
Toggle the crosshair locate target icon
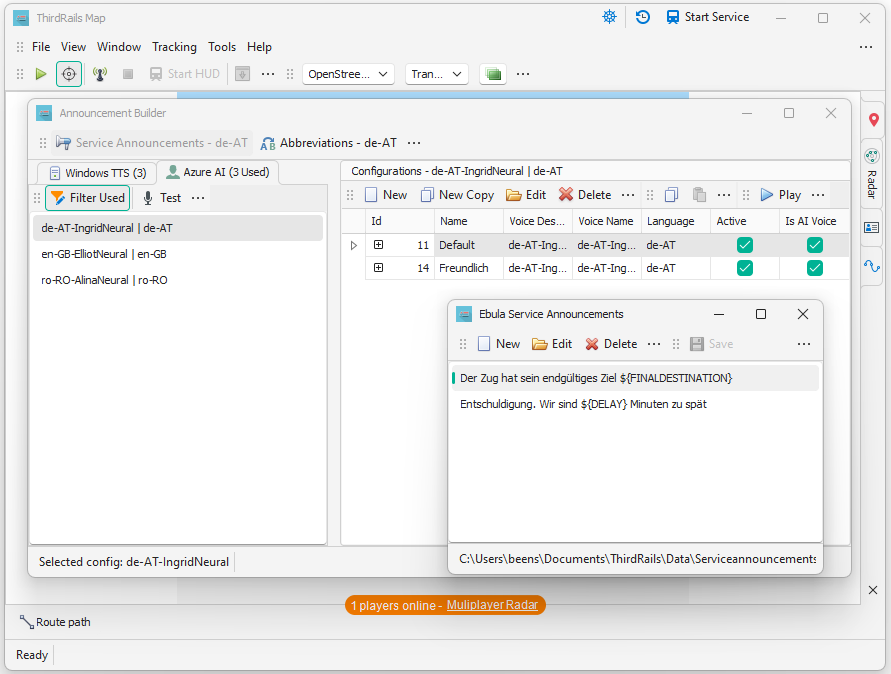(x=69, y=74)
